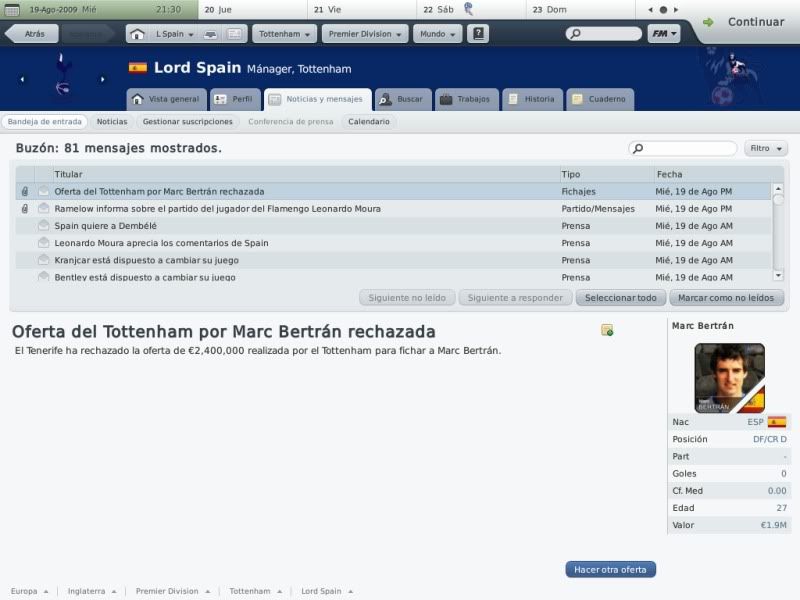Select the Noticias subtab
The width and height of the screenshot is (800, 600).
click(112, 122)
